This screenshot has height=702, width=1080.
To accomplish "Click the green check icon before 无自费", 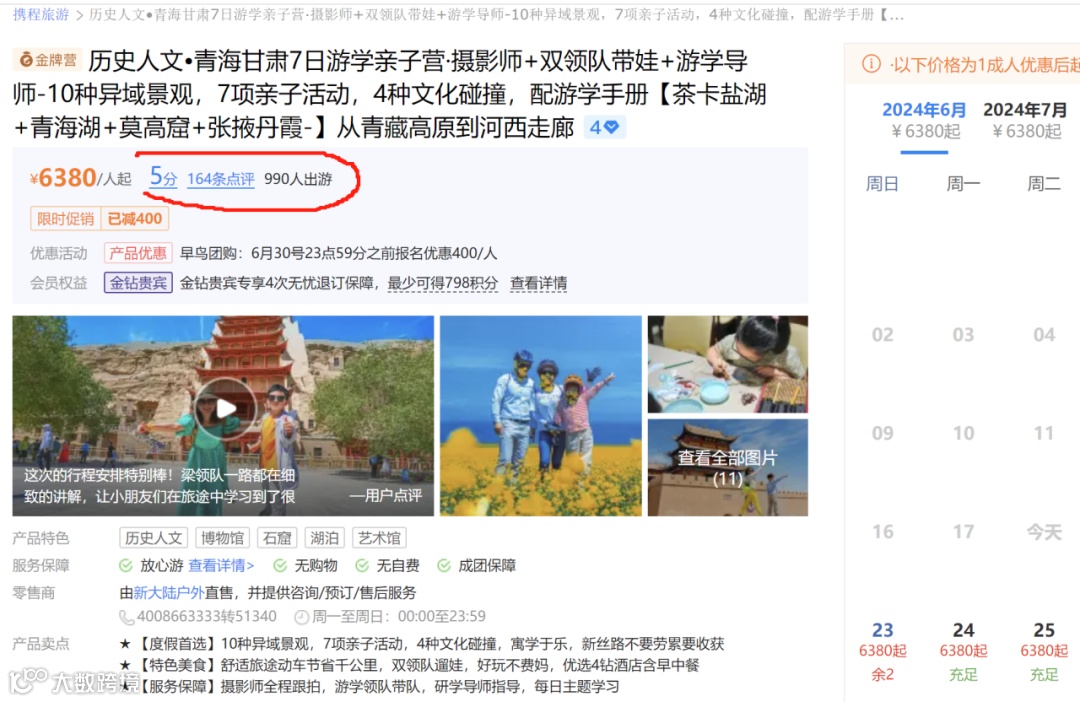I will 362,566.
